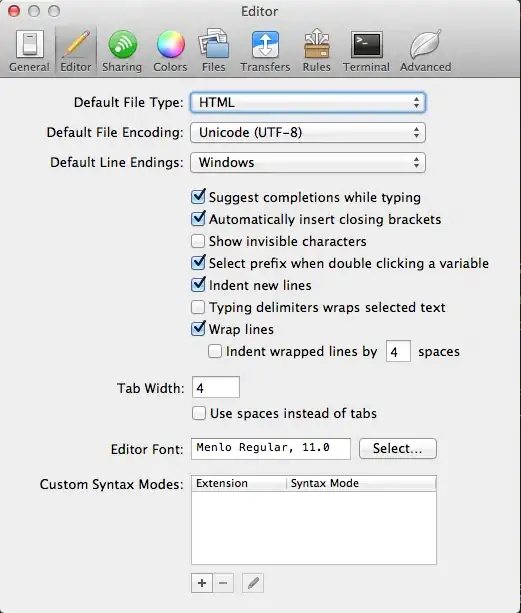Open the Colors preferences pane

click(x=170, y=51)
